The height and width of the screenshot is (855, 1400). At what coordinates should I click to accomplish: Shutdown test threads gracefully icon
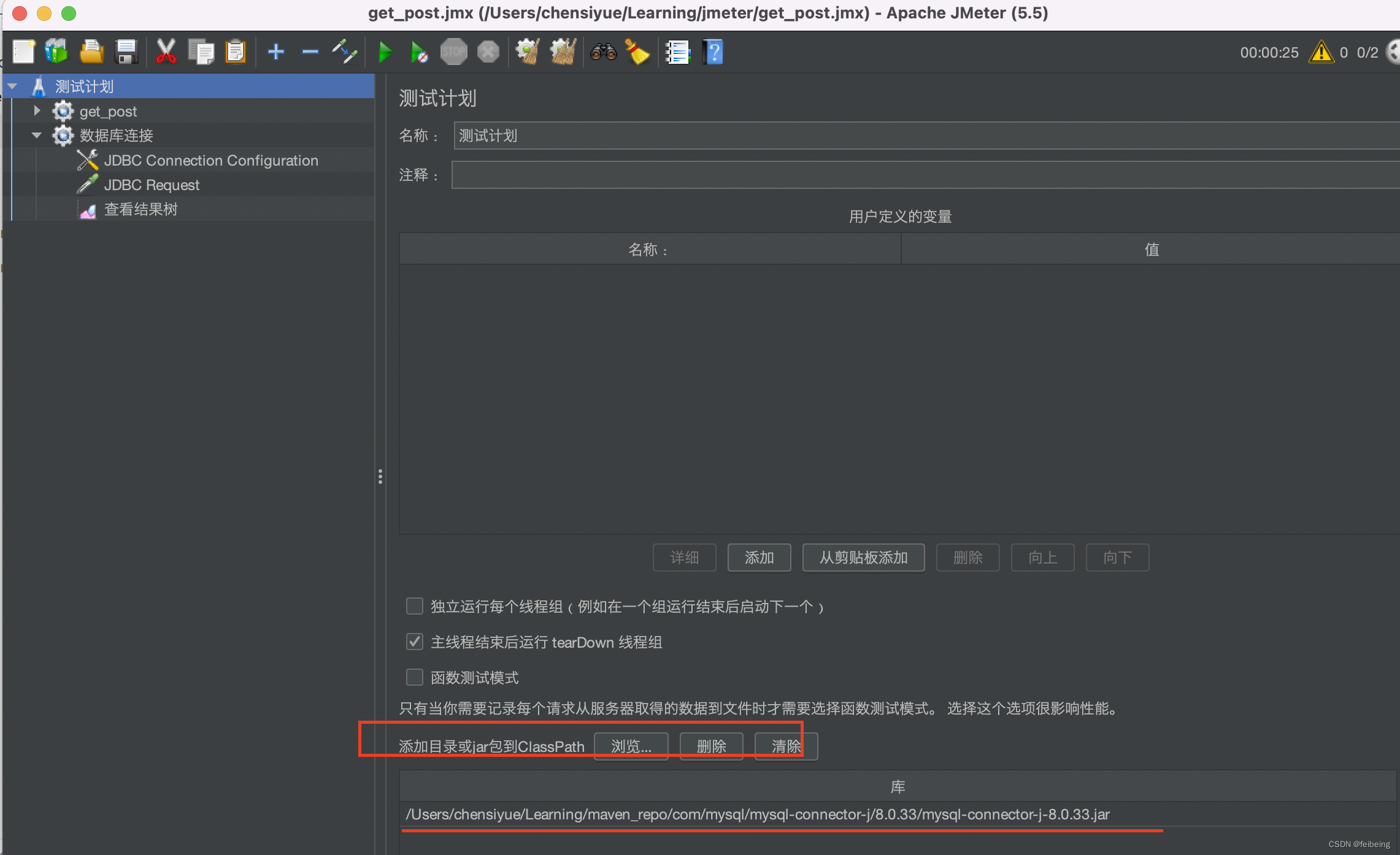[x=488, y=52]
